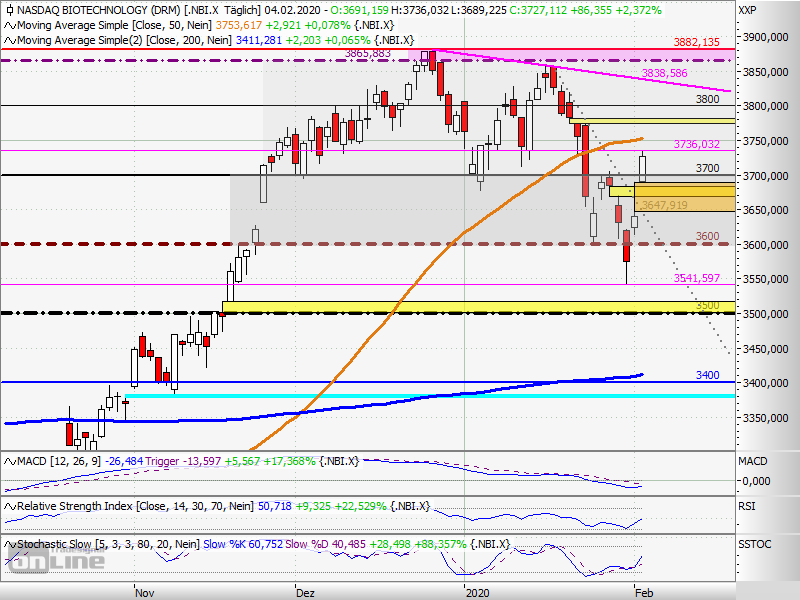Viewport: 800px width, 600px height.
Task: Click the SSTOC panel axis label
Action: [x=755, y=544]
